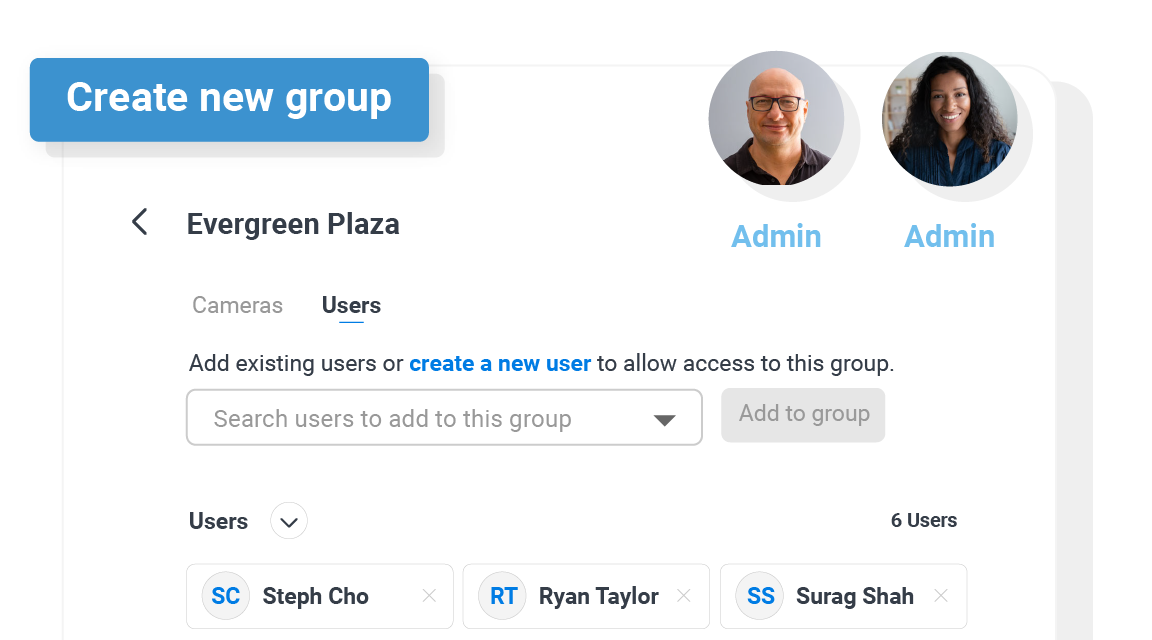Screen dimensions: 1152x640
Task: Click the curly-haired woman's admin photo
Action: tap(949, 118)
